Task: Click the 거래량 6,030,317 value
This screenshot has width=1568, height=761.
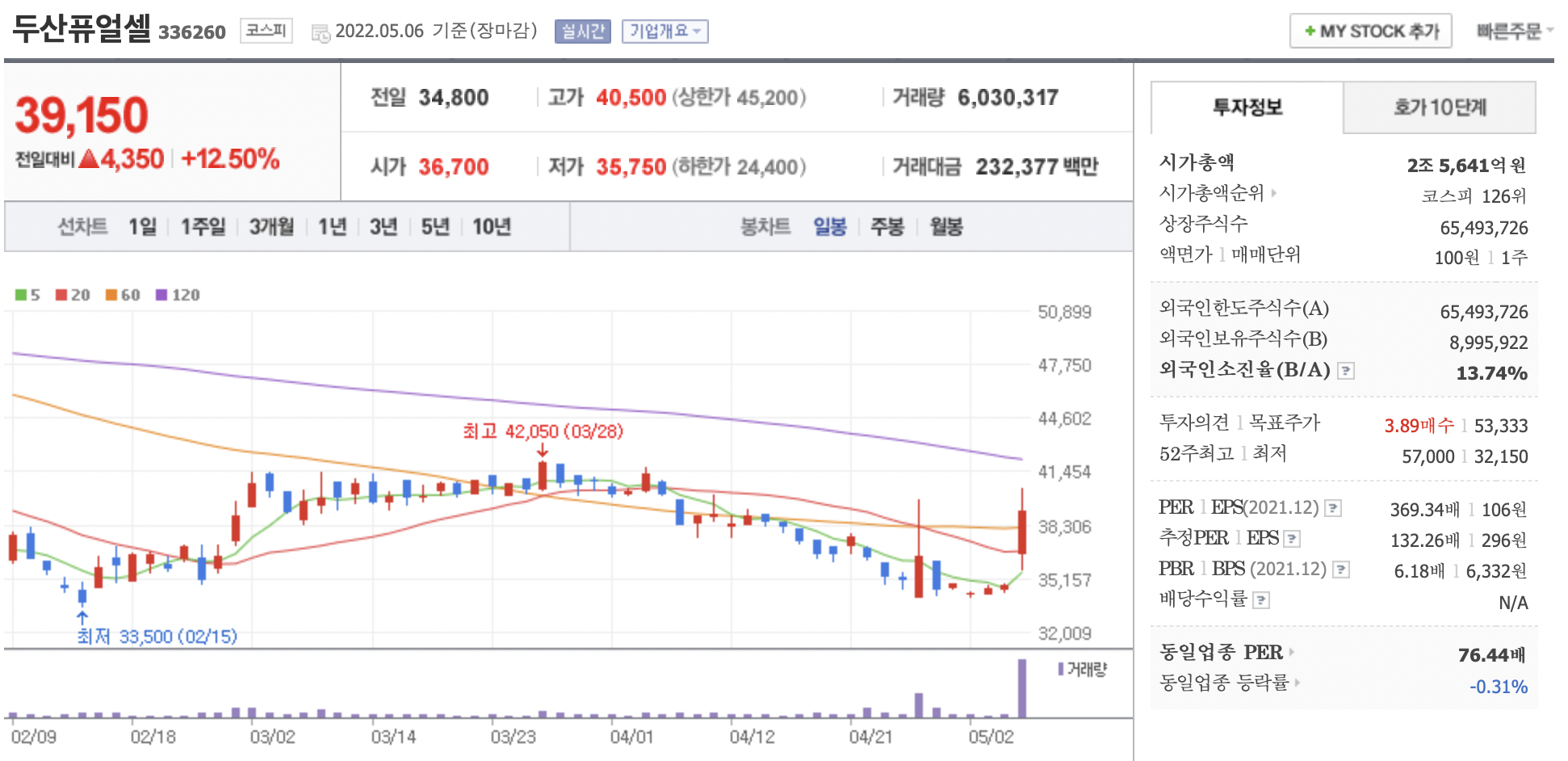Action: (x=1008, y=98)
